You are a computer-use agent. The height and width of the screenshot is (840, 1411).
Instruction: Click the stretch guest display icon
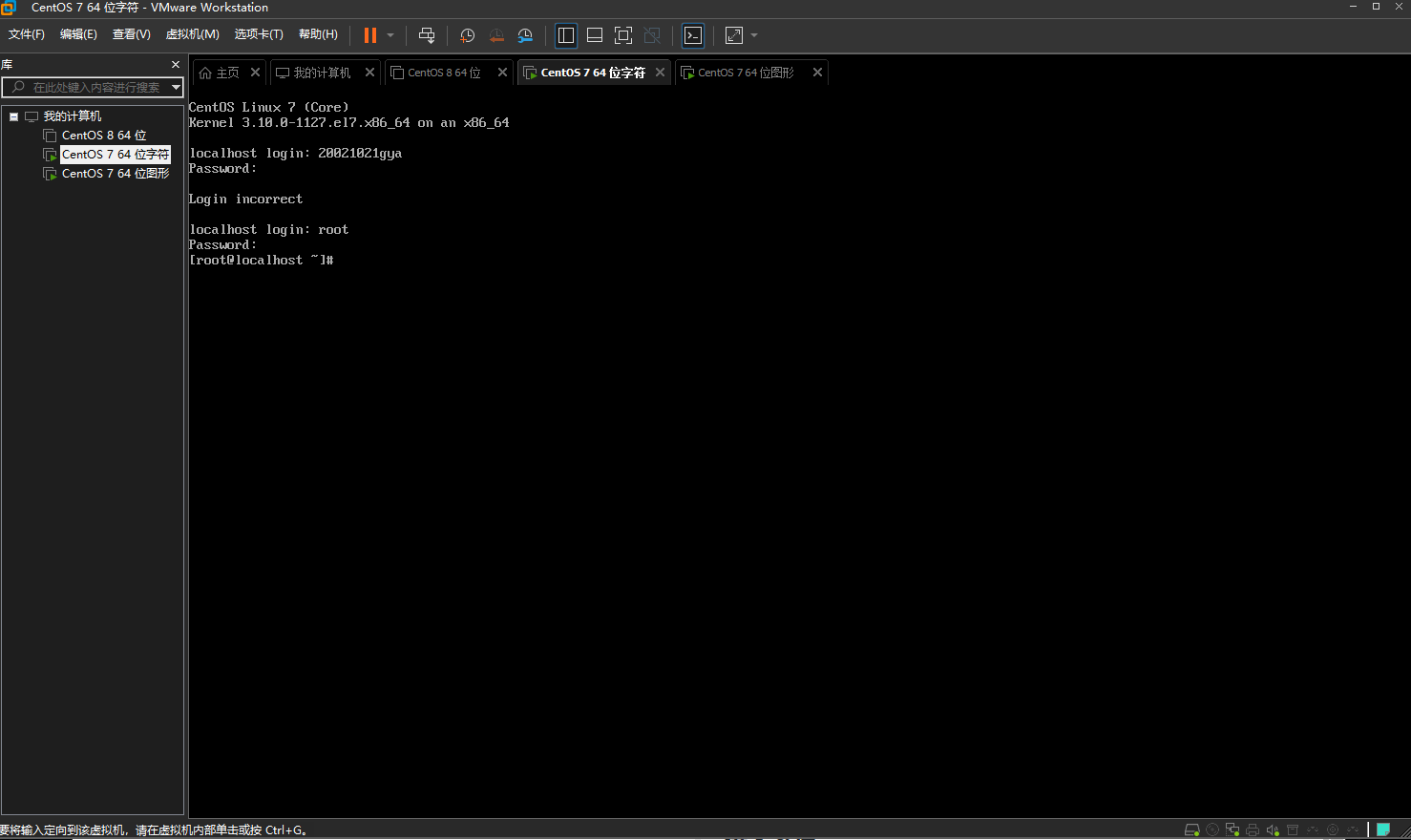click(x=734, y=35)
